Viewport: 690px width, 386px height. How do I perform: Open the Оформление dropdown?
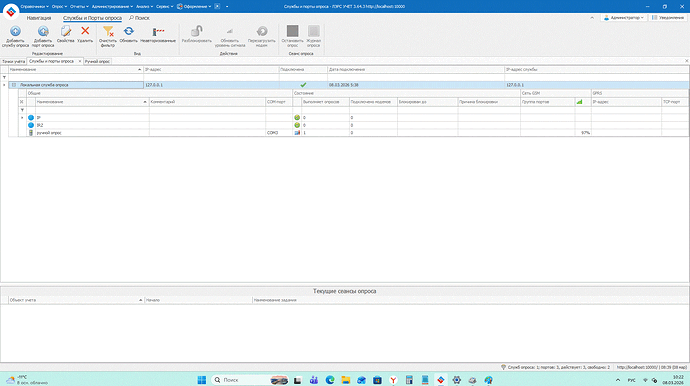(194, 7)
